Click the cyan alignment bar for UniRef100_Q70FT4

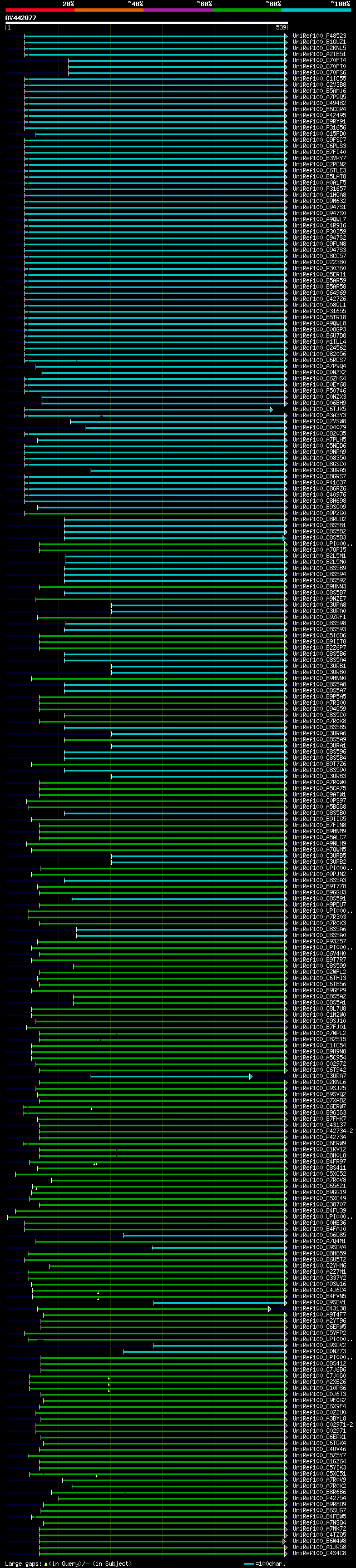click(x=177, y=60)
